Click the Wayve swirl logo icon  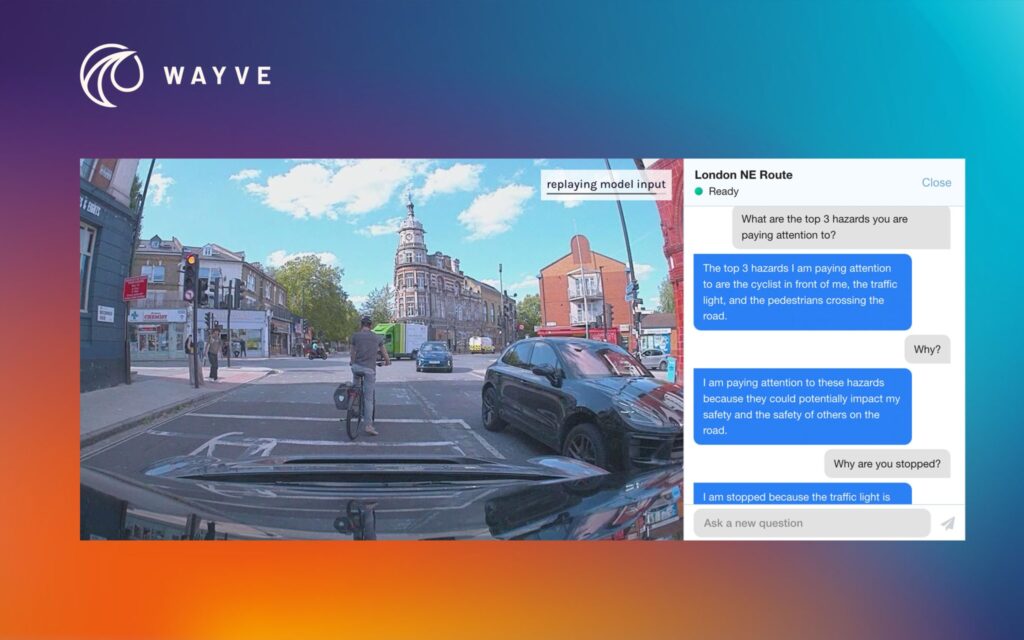click(111, 75)
